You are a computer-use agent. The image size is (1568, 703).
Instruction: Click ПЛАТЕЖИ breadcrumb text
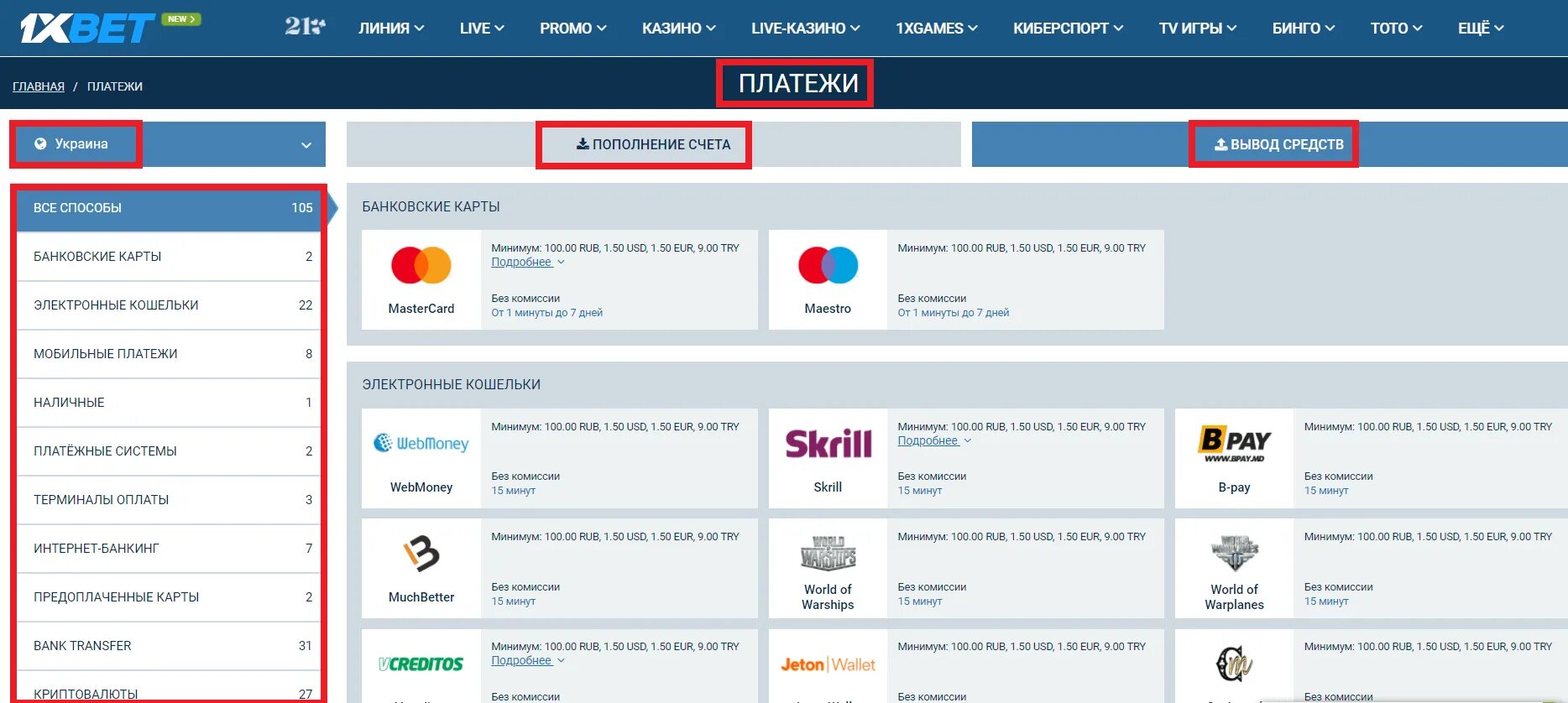pyautogui.click(x=115, y=86)
